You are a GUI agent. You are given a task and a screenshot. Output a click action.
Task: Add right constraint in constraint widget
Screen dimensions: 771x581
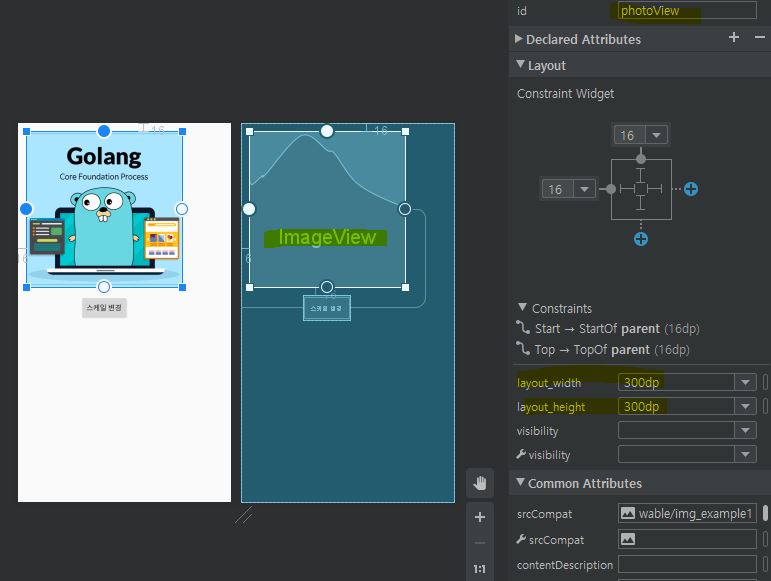click(691, 189)
